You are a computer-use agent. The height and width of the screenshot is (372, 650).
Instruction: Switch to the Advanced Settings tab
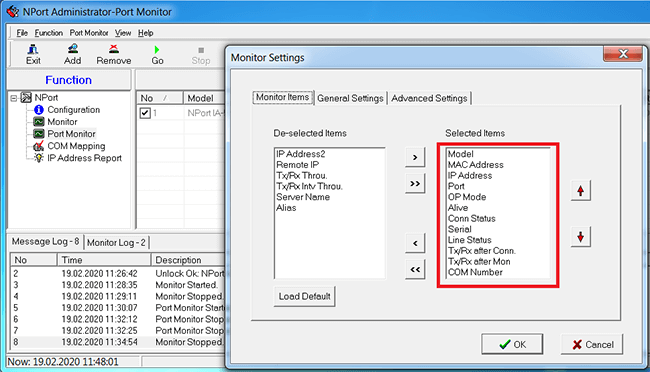coord(429,98)
